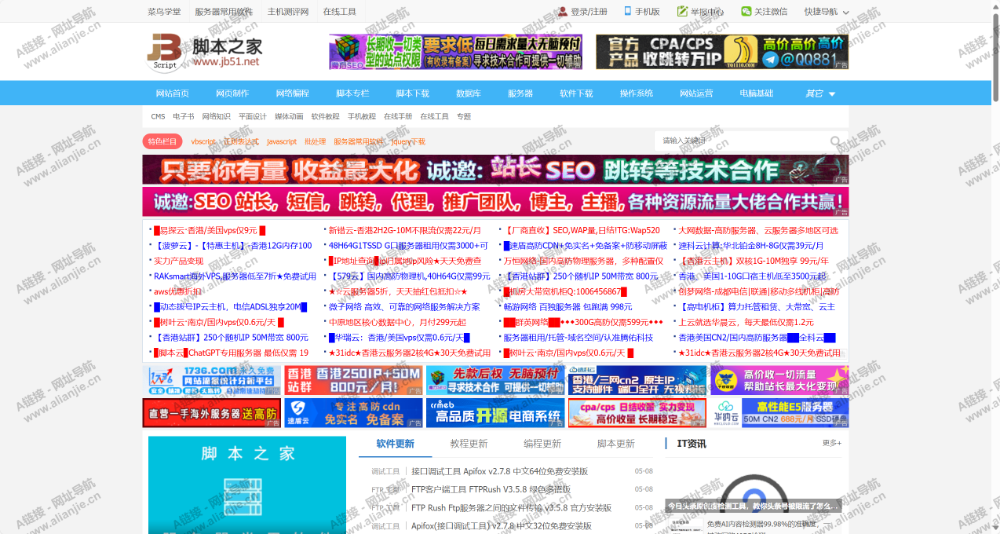Switch to the 脚本更新 tab

616,444
